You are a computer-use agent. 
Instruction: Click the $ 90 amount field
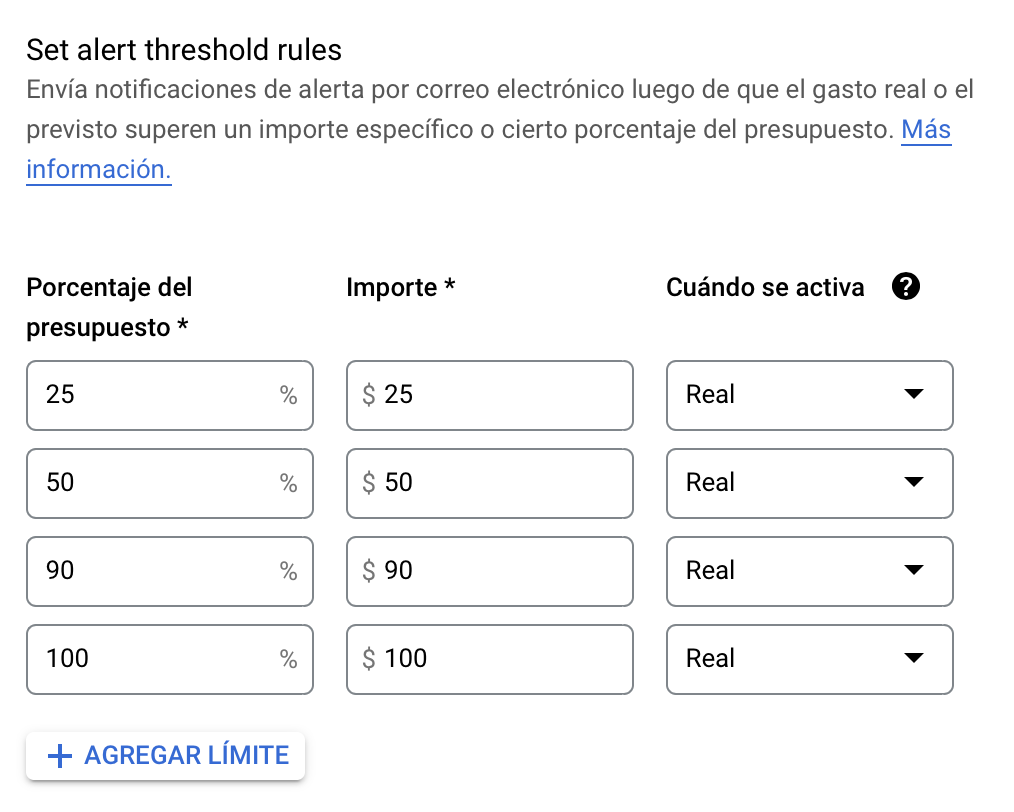pos(490,571)
